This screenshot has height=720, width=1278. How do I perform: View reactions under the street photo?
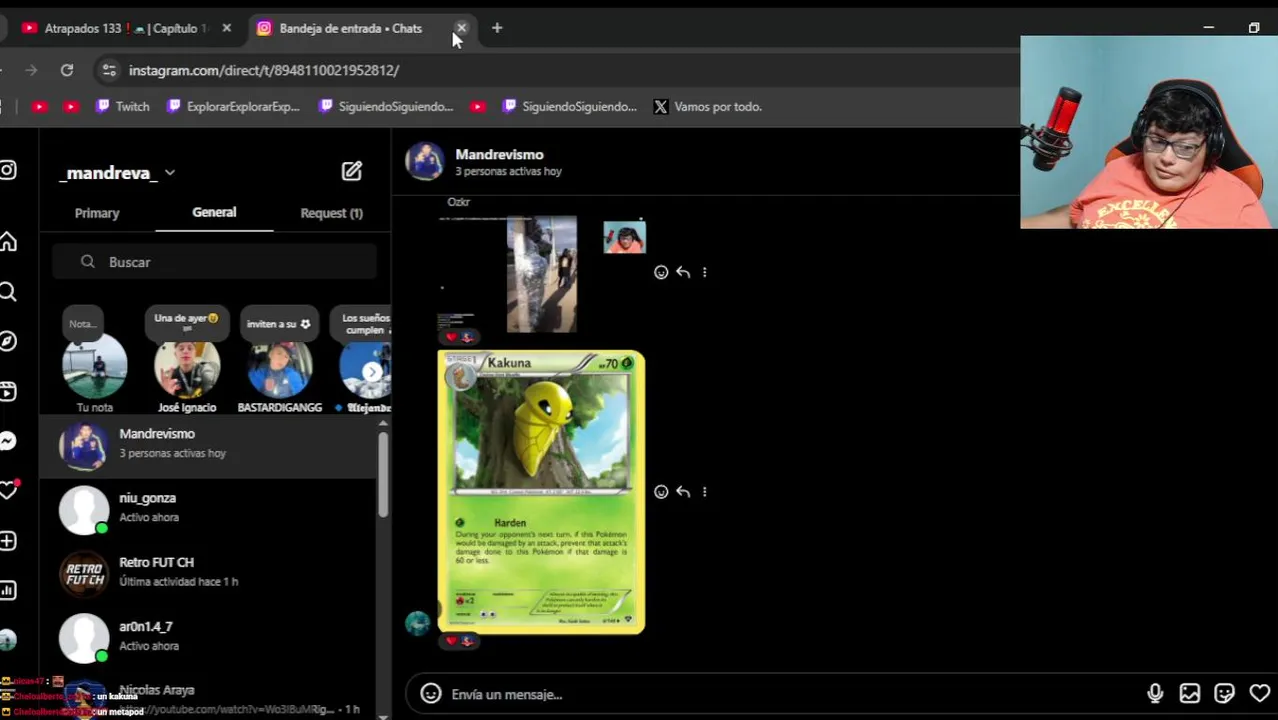pos(459,337)
